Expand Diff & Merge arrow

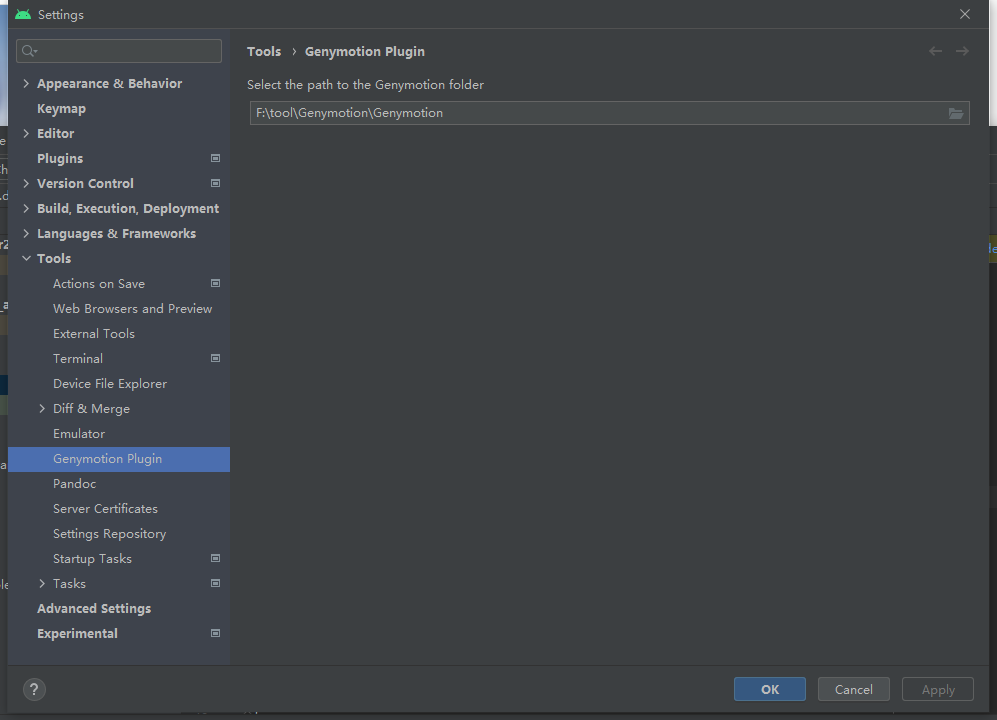tap(42, 408)
